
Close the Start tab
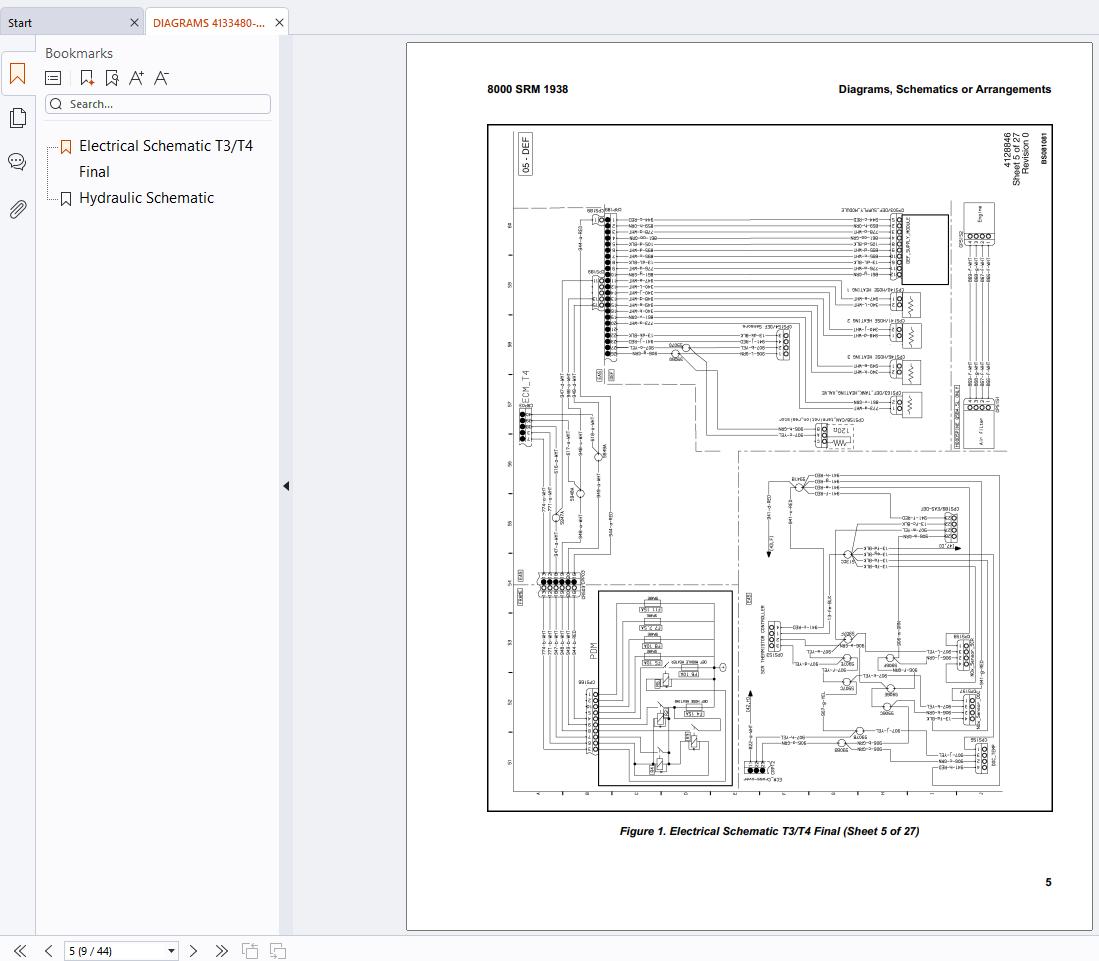(134, 23)
